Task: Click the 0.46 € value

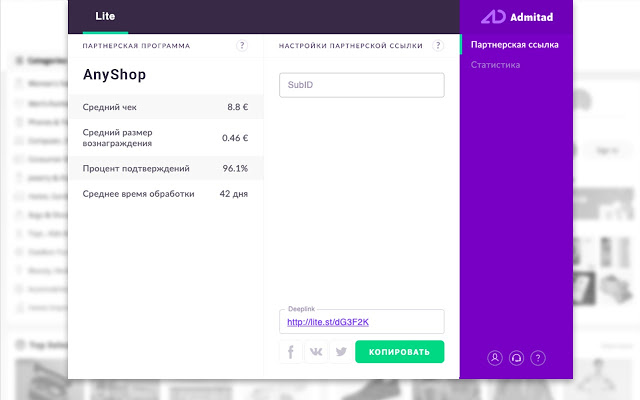Action: coord(235,138)
